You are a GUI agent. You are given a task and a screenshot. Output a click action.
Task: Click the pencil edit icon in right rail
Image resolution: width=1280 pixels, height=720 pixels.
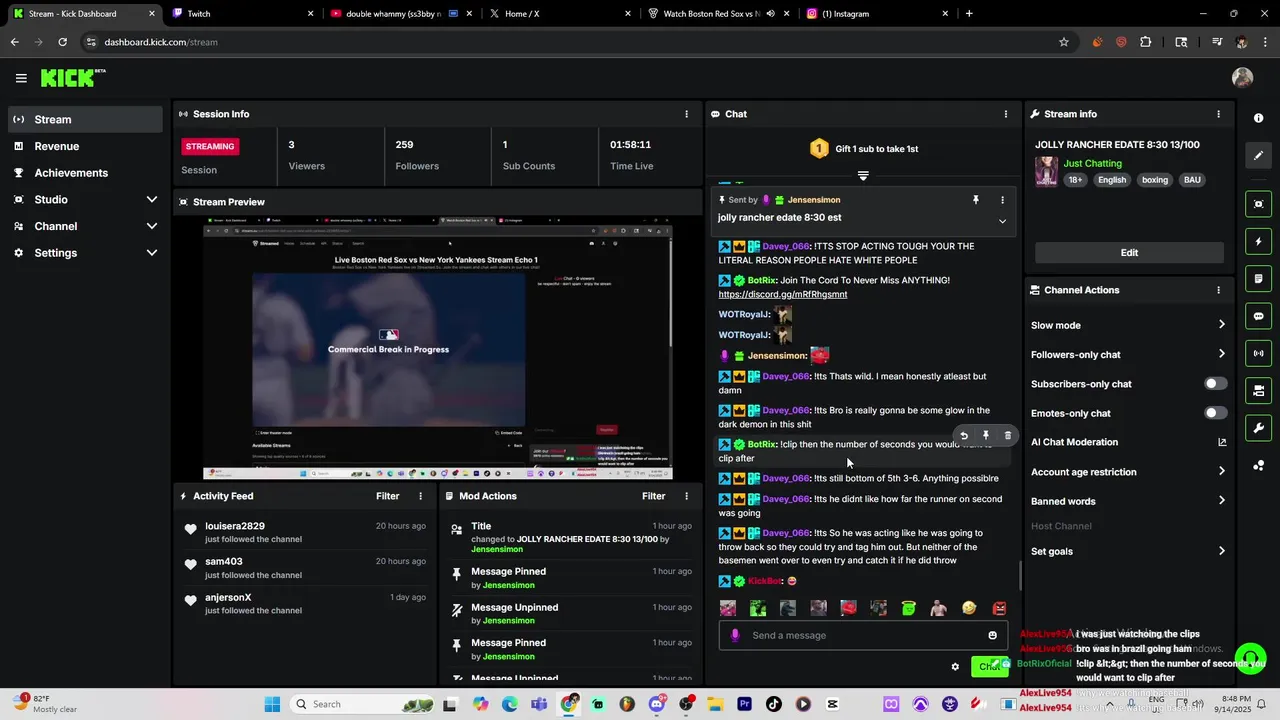1258,155
